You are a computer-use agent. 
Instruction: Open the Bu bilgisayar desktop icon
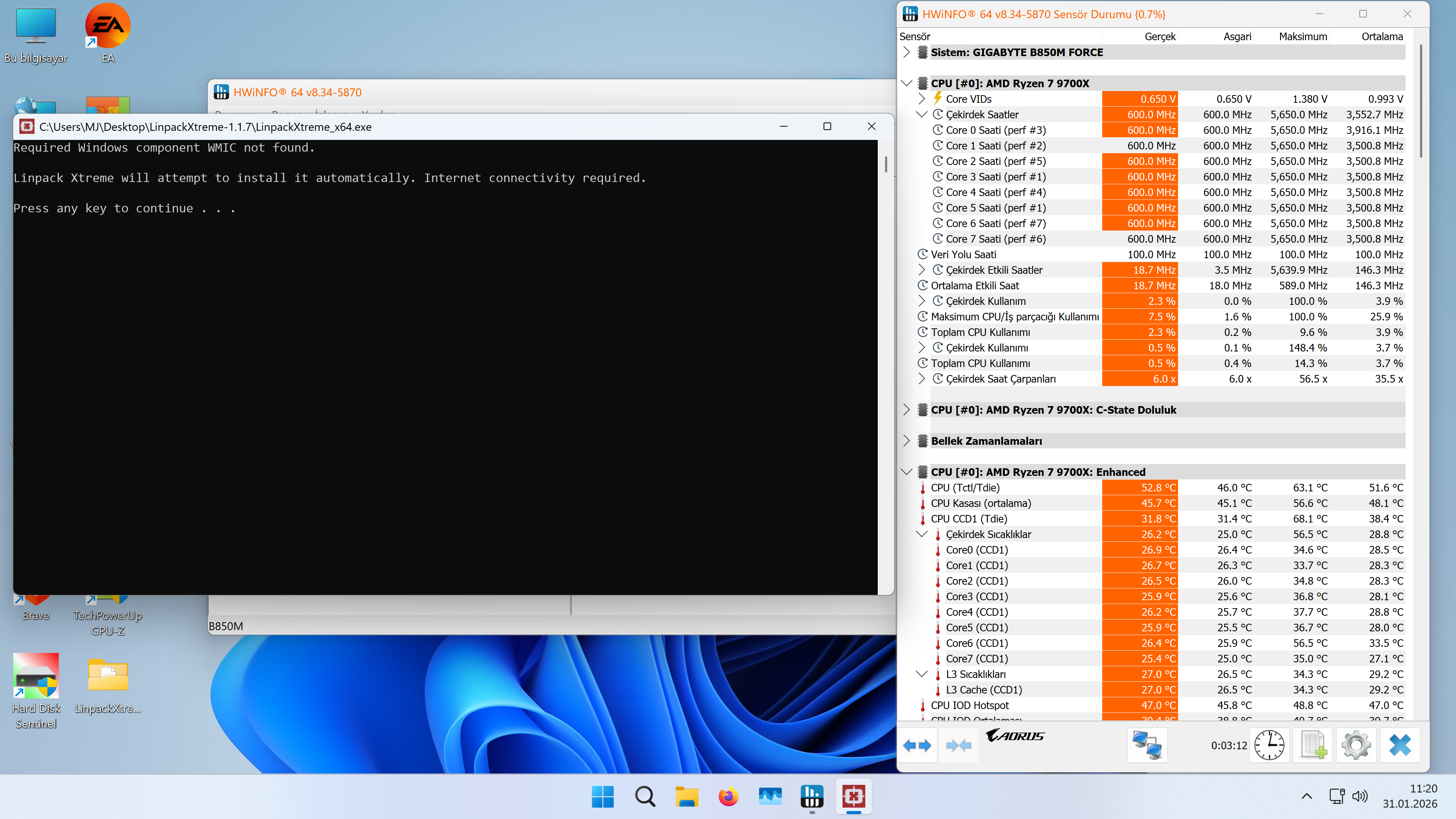tap(36, 35)
